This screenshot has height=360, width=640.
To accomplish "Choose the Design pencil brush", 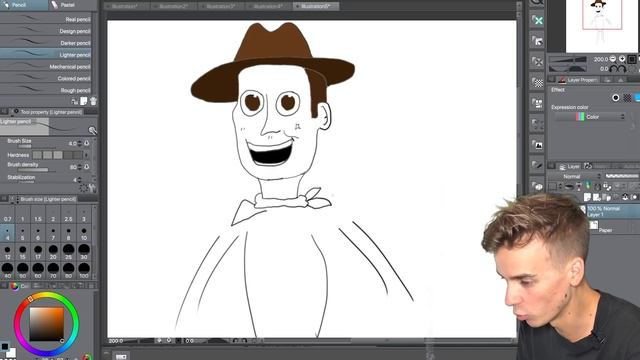I will [x=46, y=31].
